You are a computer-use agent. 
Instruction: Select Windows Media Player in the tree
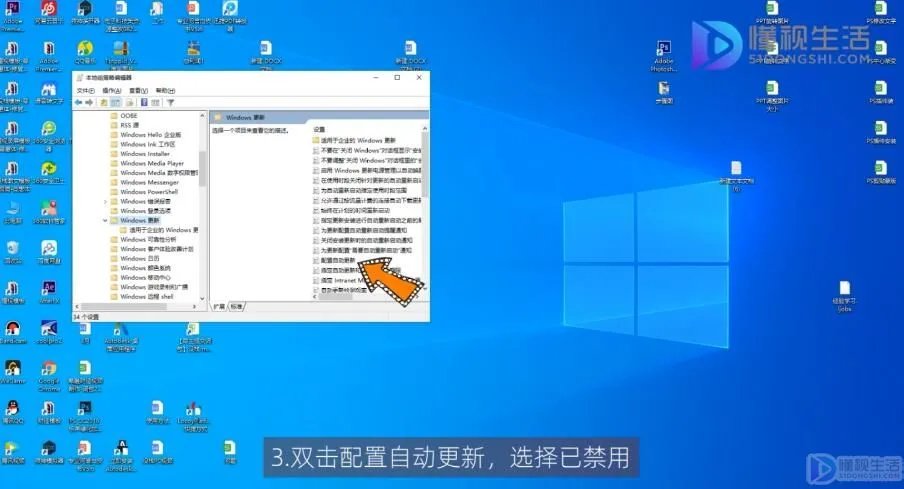tap(147, 163)
